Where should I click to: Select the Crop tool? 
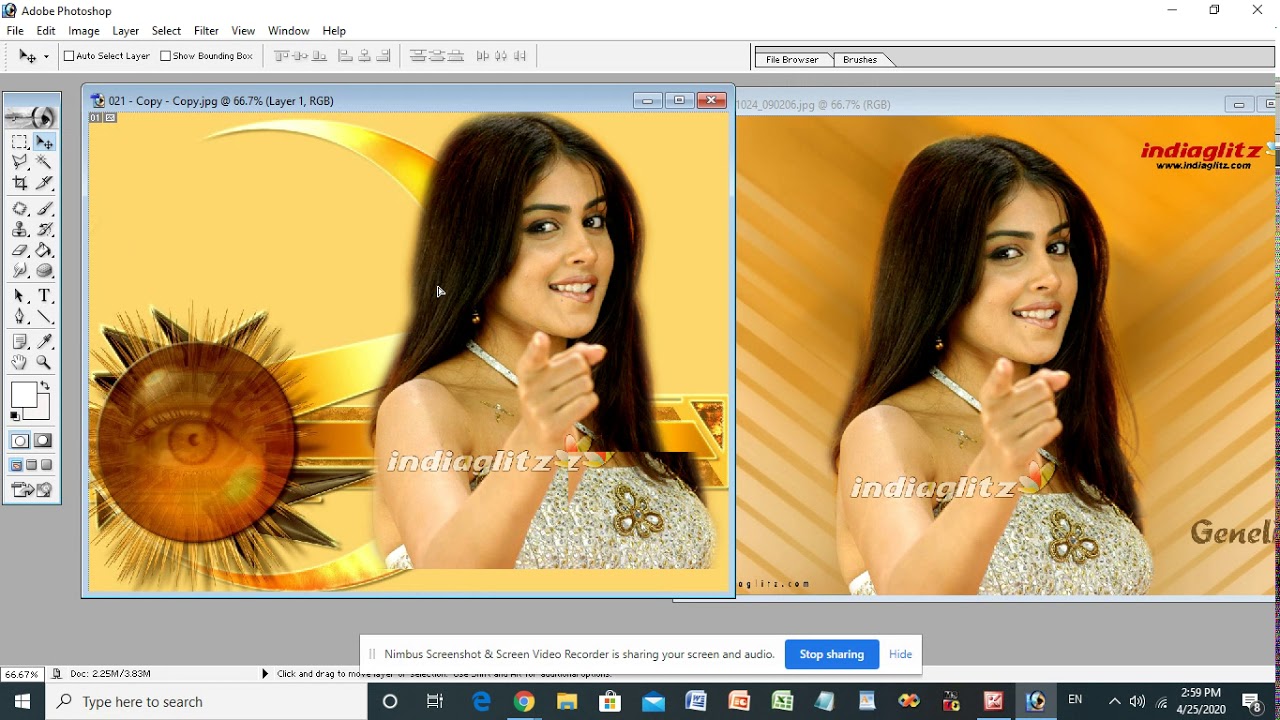pyautogui.click(x=19, y=183)
